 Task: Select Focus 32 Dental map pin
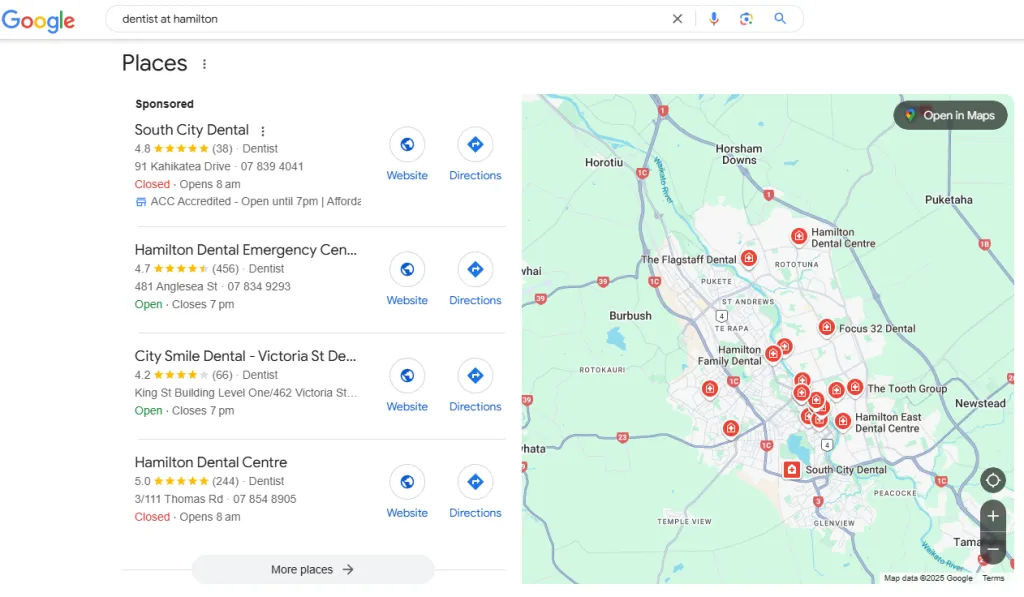click(827, 327)
